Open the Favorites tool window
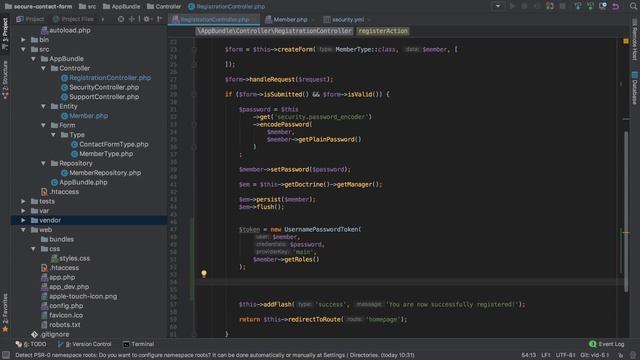640x360 pixels. pos(5,312)
